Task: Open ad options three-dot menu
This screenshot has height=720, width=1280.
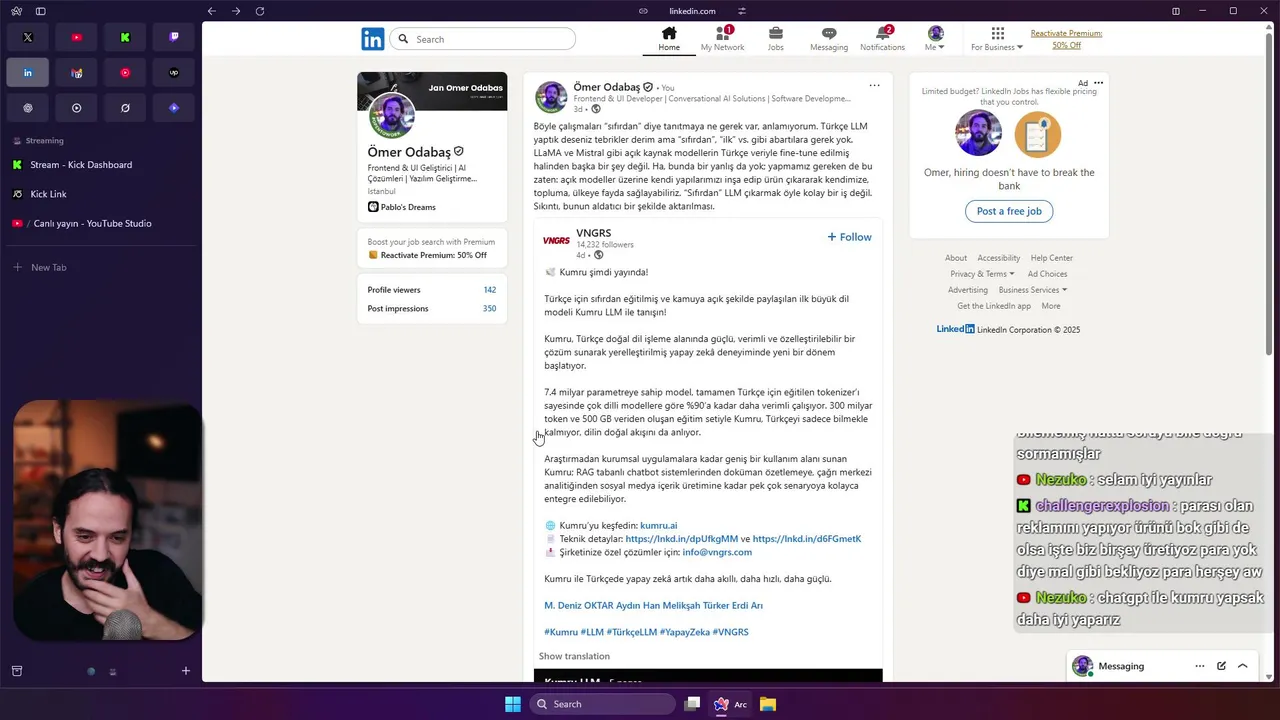Action: [x=1098, y=83]
